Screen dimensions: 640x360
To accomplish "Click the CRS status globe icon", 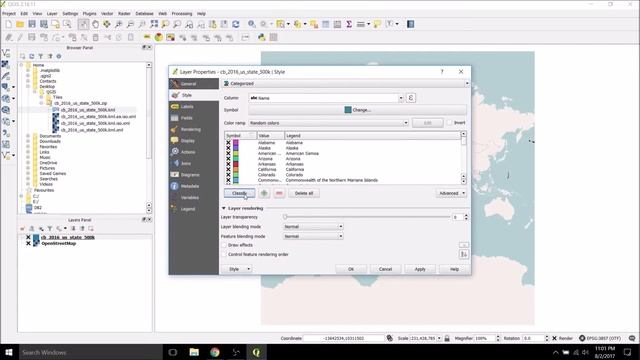I will [582, 338].
